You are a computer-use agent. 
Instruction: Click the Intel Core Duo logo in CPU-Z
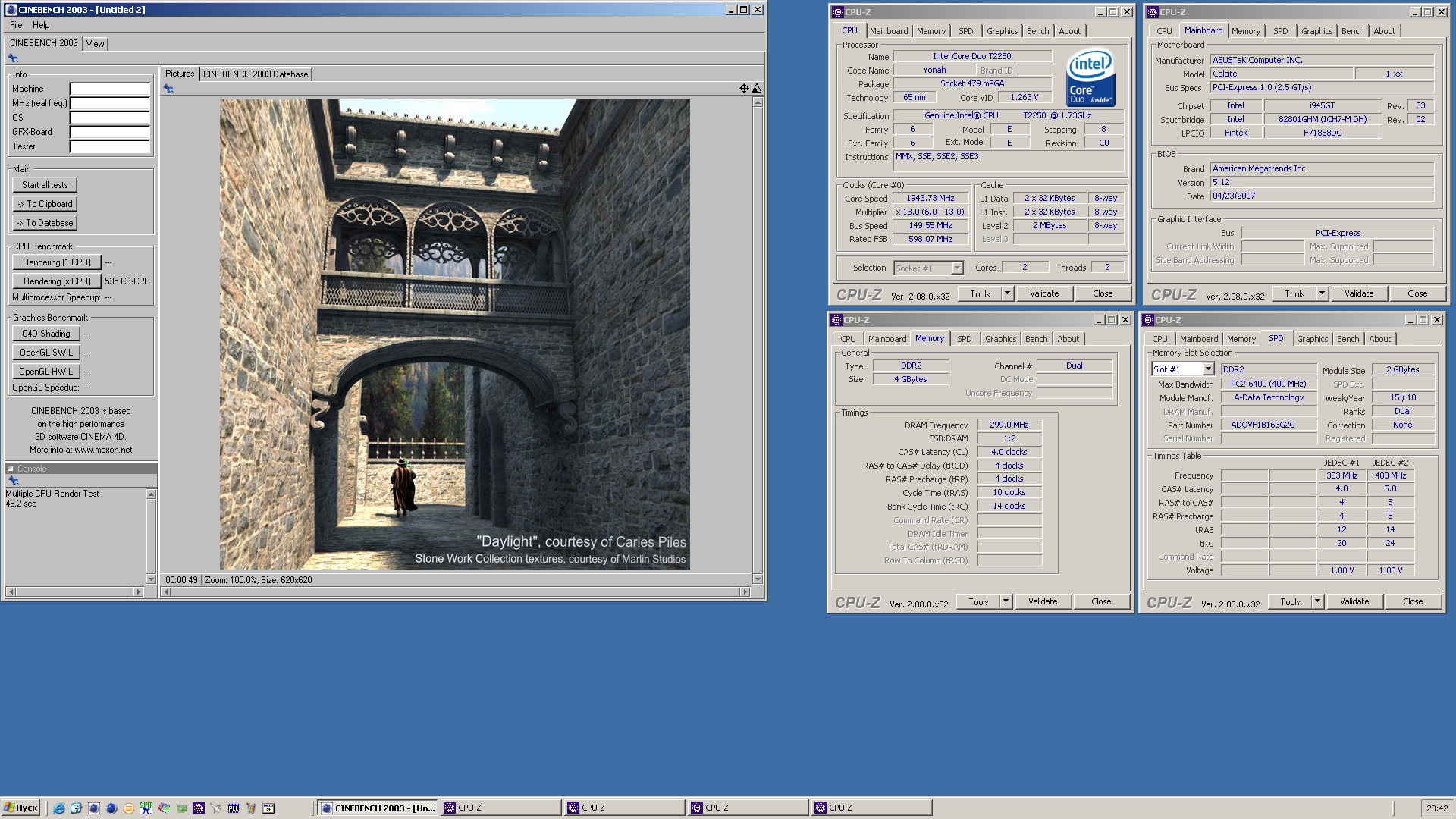(x=1090, y=77)
